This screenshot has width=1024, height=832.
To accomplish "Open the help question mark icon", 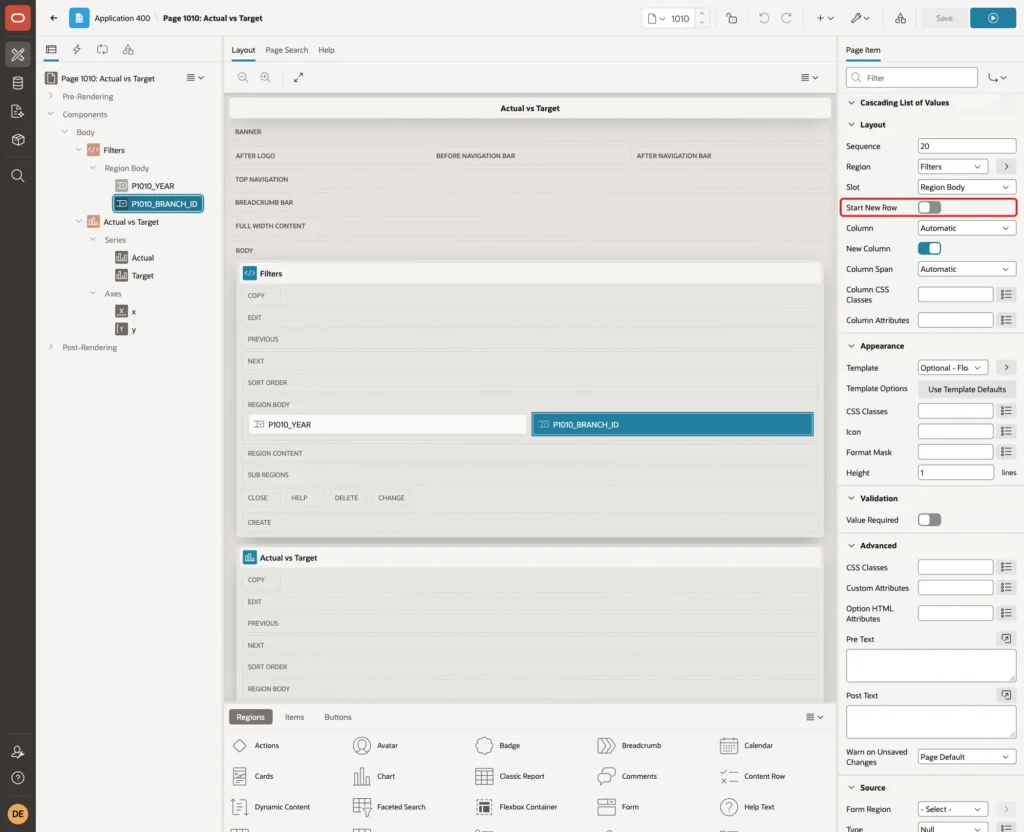I will pos(18,778).
